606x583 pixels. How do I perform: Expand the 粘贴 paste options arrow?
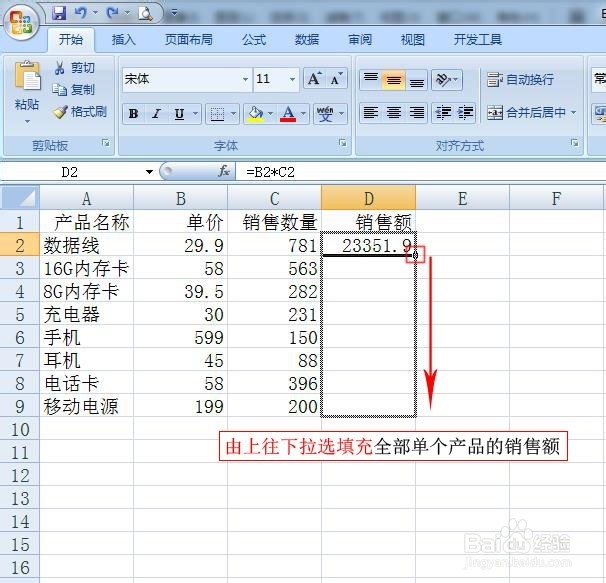(27, 122)
